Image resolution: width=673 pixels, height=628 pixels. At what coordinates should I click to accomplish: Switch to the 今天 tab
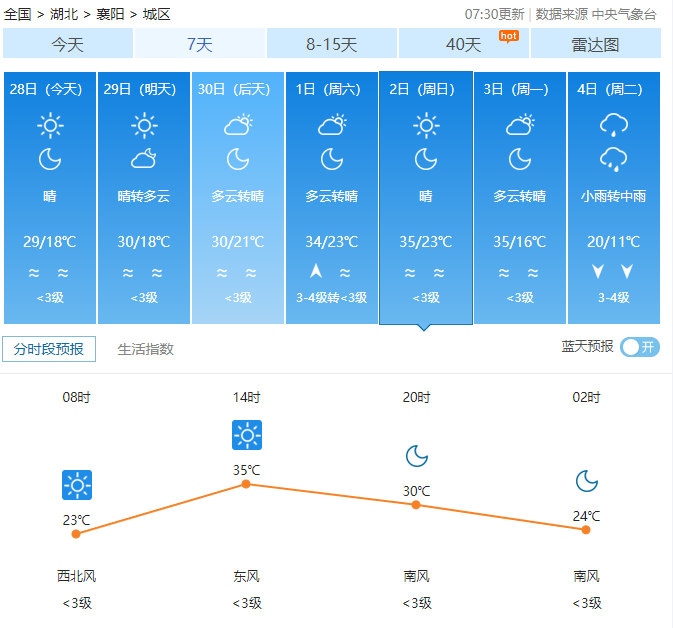click(x=68, y=43)
